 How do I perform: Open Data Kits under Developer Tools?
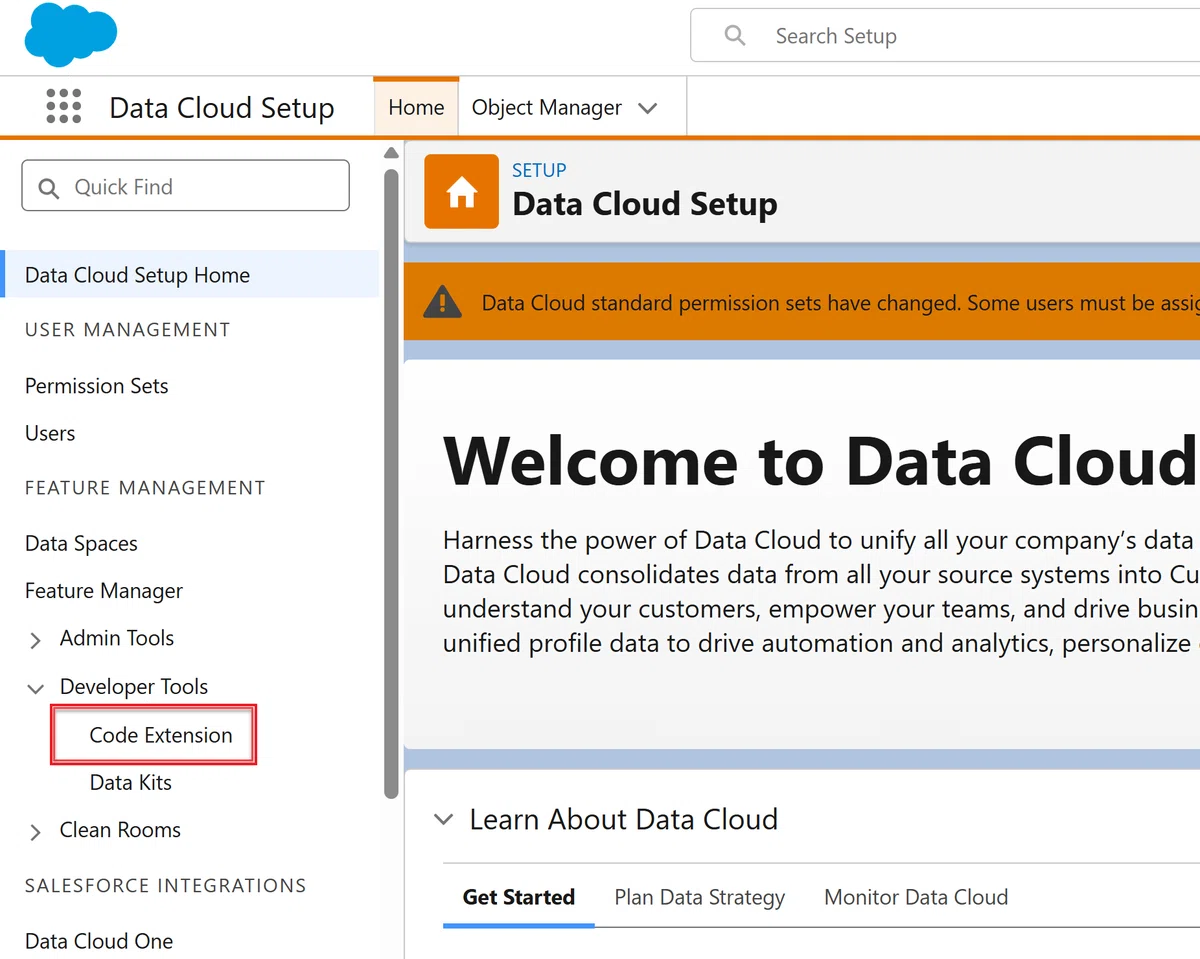point(130,782)
